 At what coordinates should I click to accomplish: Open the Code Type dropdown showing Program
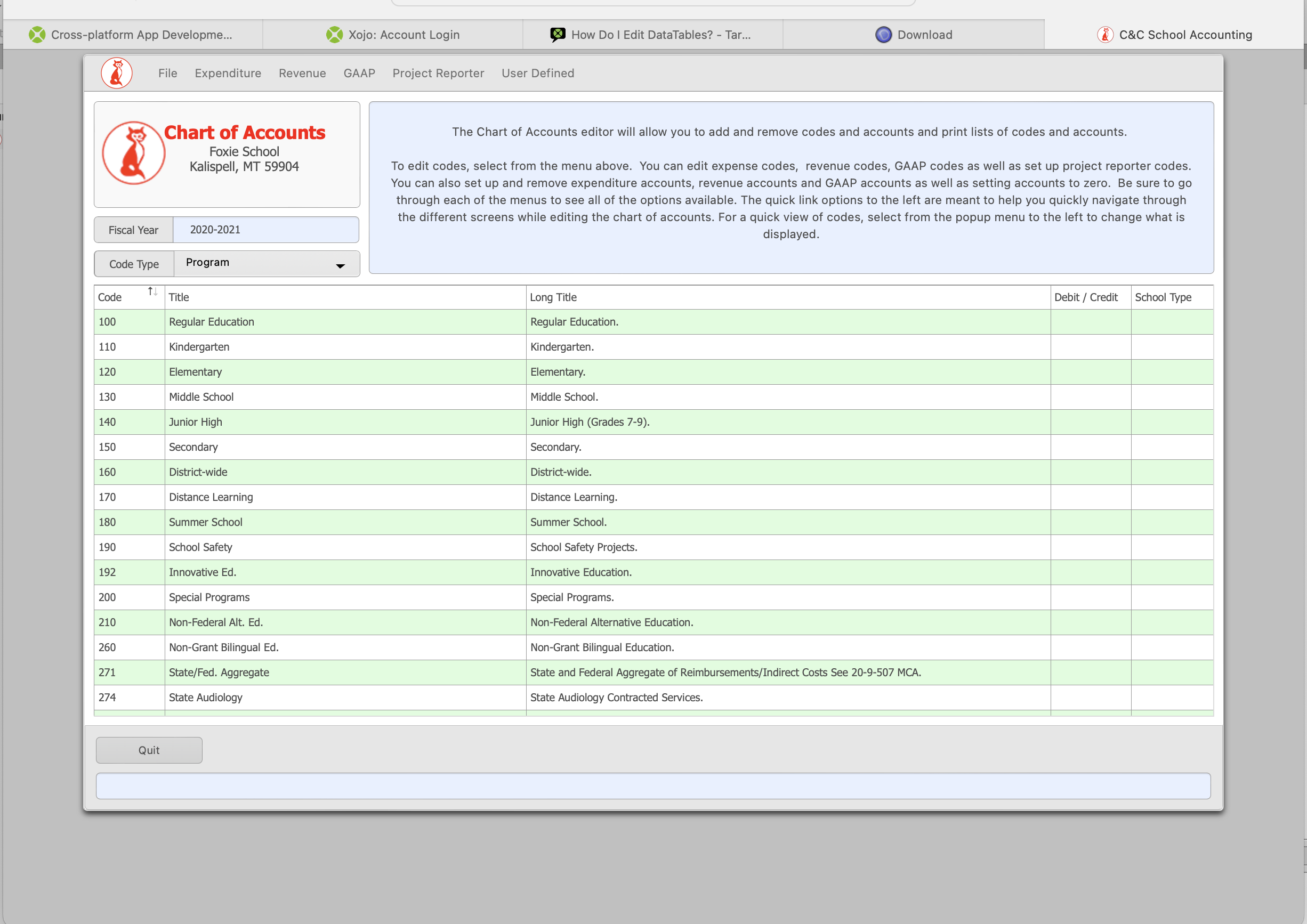[267, 263]
